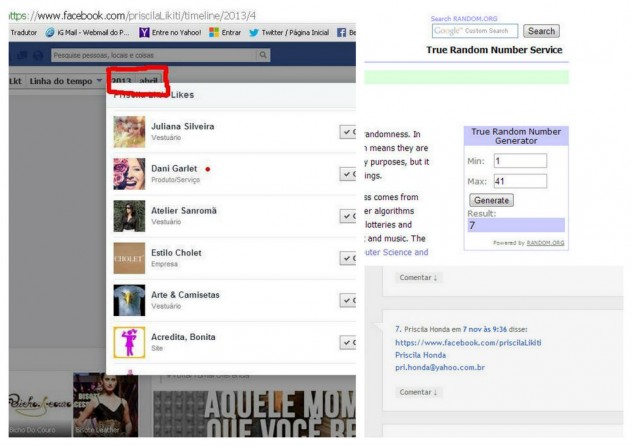
Task: Open comment 7 date link 7 nov às 9:36
Action: pos(484,329)
